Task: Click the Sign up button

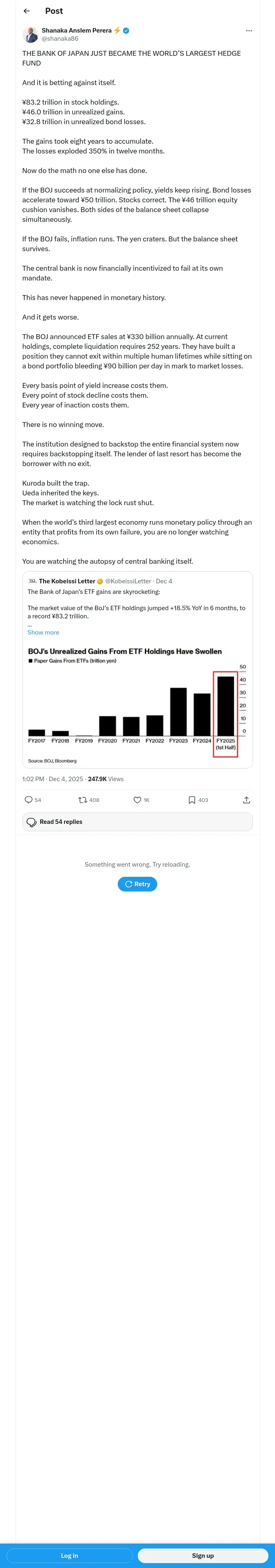Action: 202,1555
